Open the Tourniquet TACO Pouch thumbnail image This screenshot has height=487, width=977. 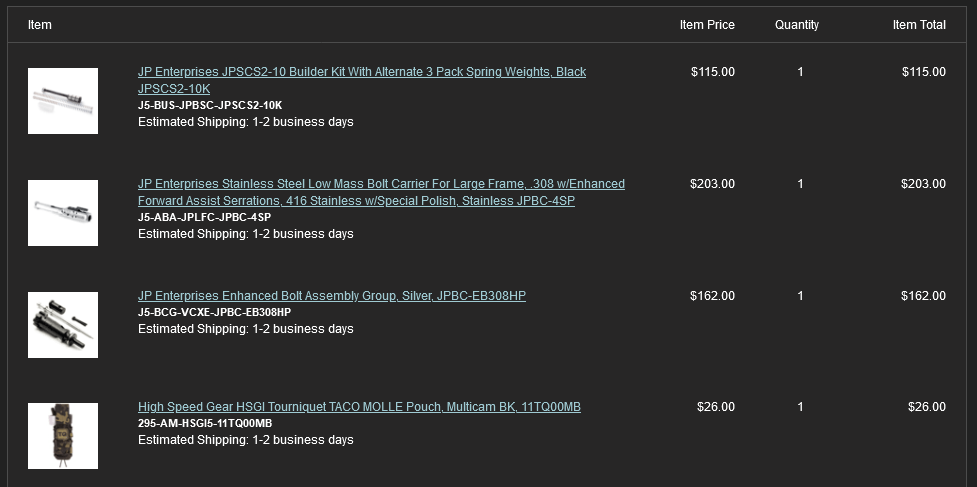63,436
